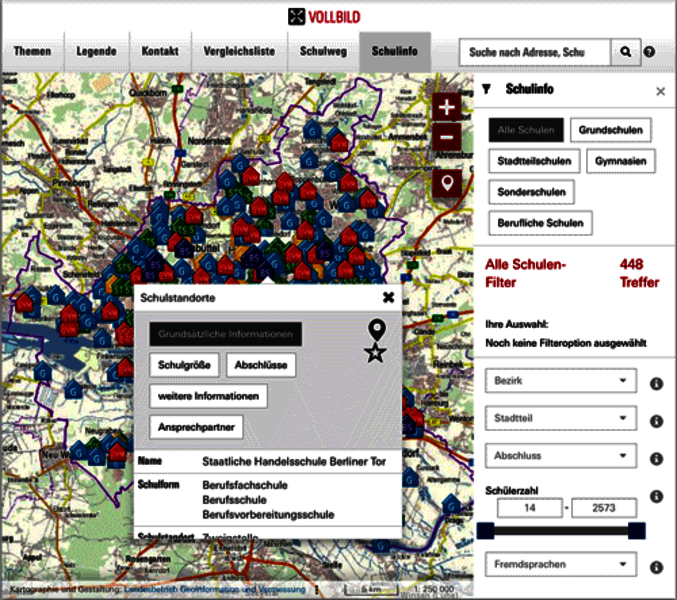Expand the Bezirk dropdown

pyautogui.click(x=560, y=381)
